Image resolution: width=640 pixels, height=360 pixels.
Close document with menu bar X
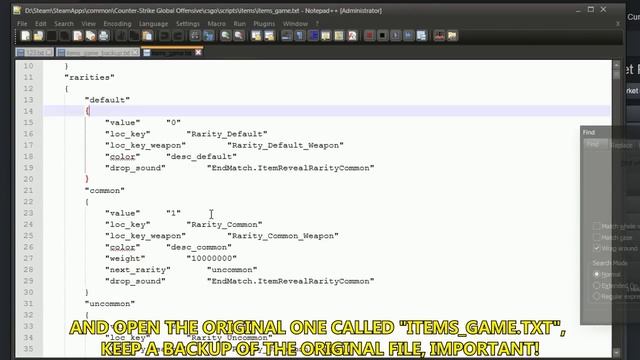(618, 24)
